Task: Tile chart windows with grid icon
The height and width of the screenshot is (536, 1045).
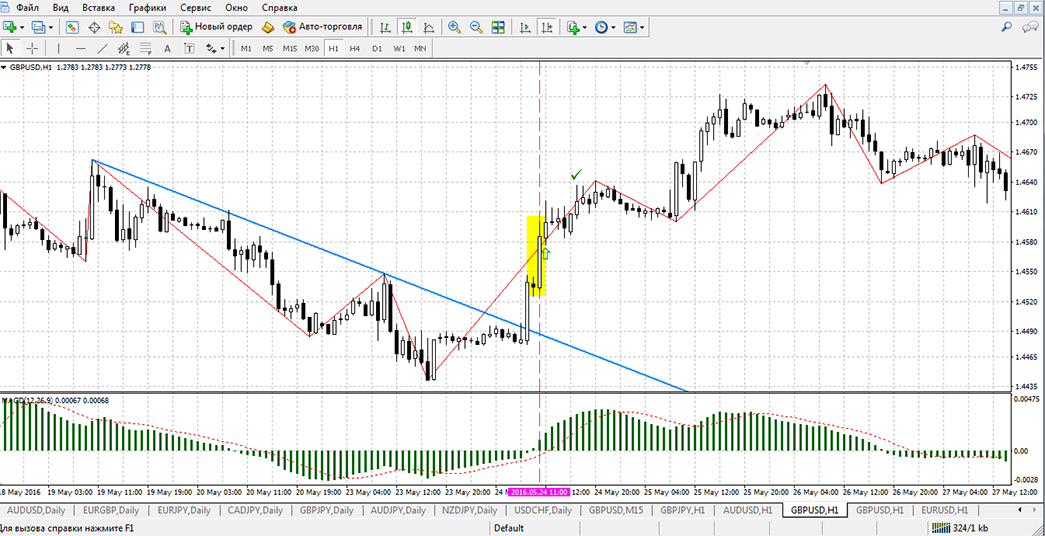Action: (x=498, y=27)
